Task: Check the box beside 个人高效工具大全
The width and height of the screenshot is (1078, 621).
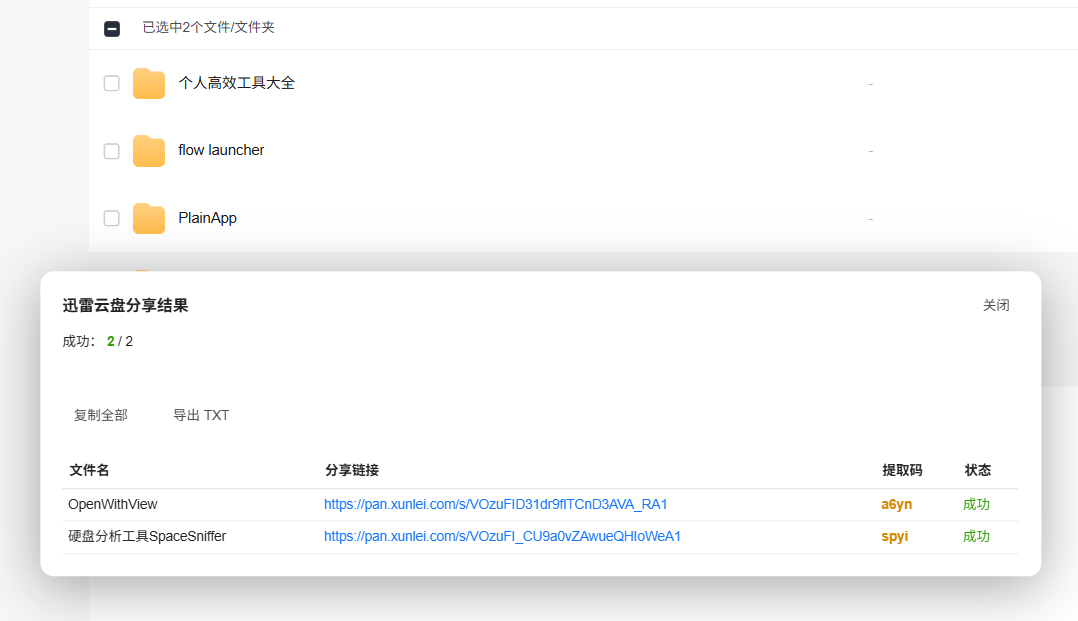Action: tap(111, 83)
